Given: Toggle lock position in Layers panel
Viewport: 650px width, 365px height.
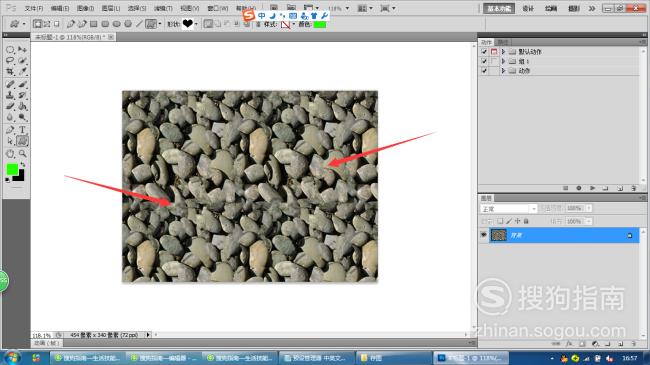Looking at the screenshot, I should [517, 221].
